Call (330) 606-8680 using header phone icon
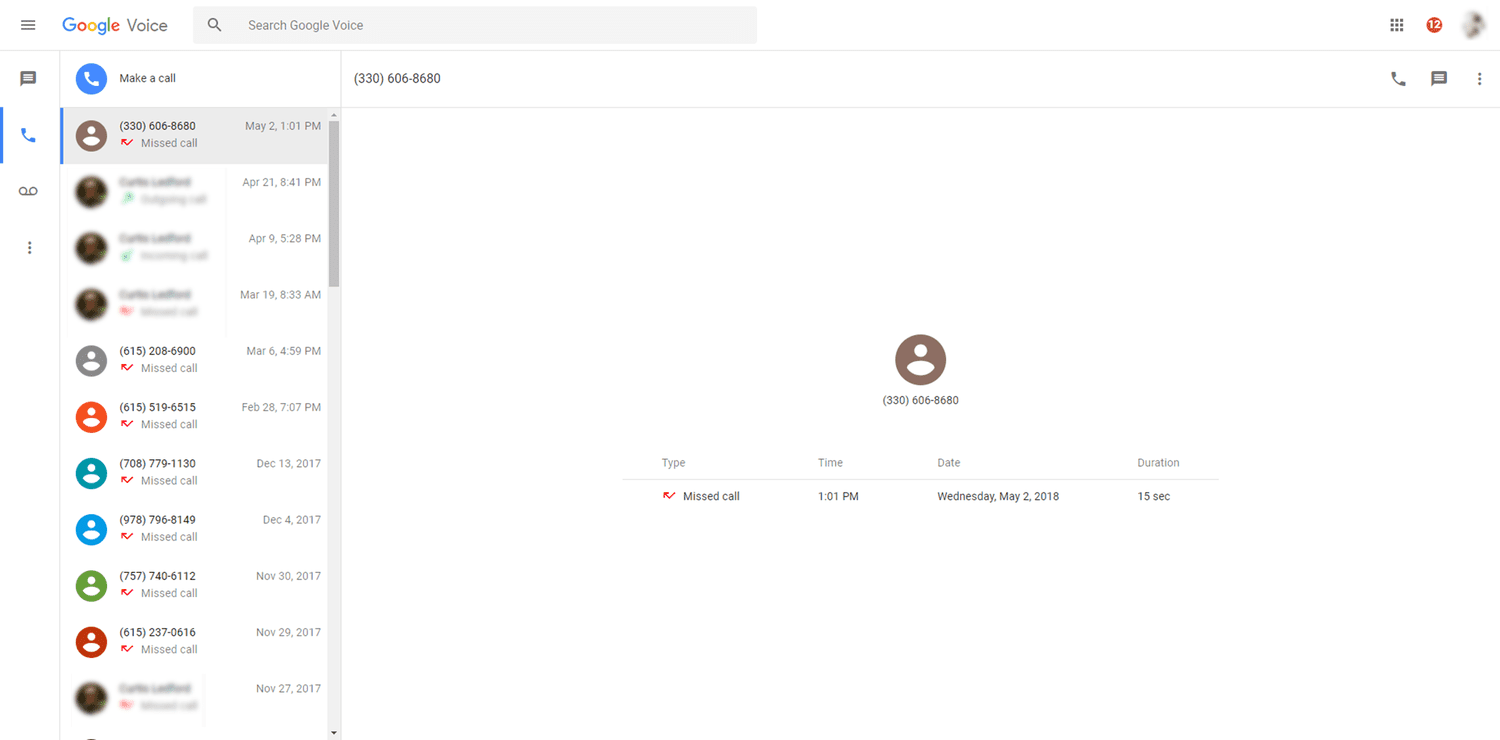Image resolution: width=1500 pixels, height=740 pixels. (1398, 79)
